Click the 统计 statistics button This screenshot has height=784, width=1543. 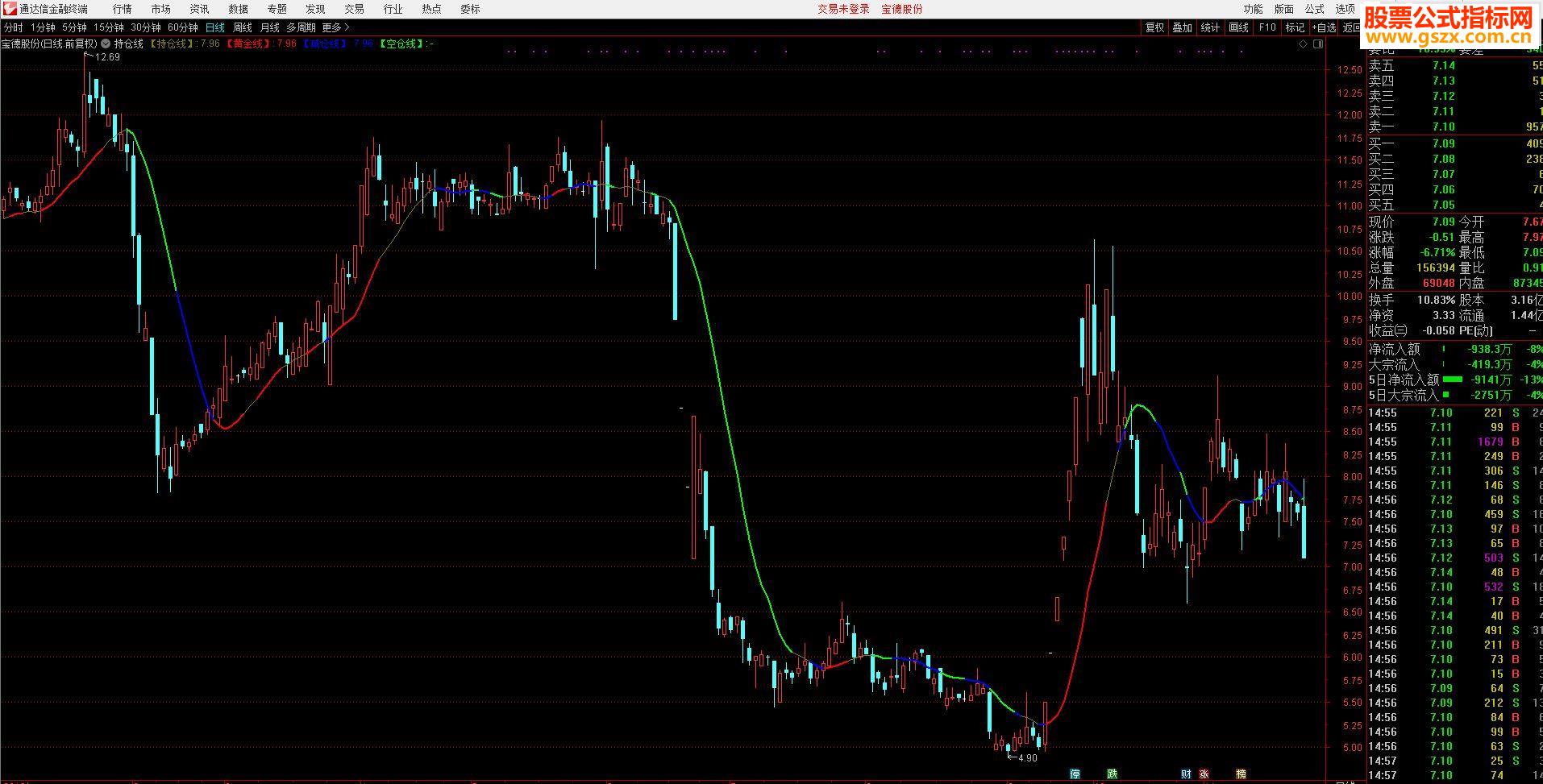tap(1211, 27)
